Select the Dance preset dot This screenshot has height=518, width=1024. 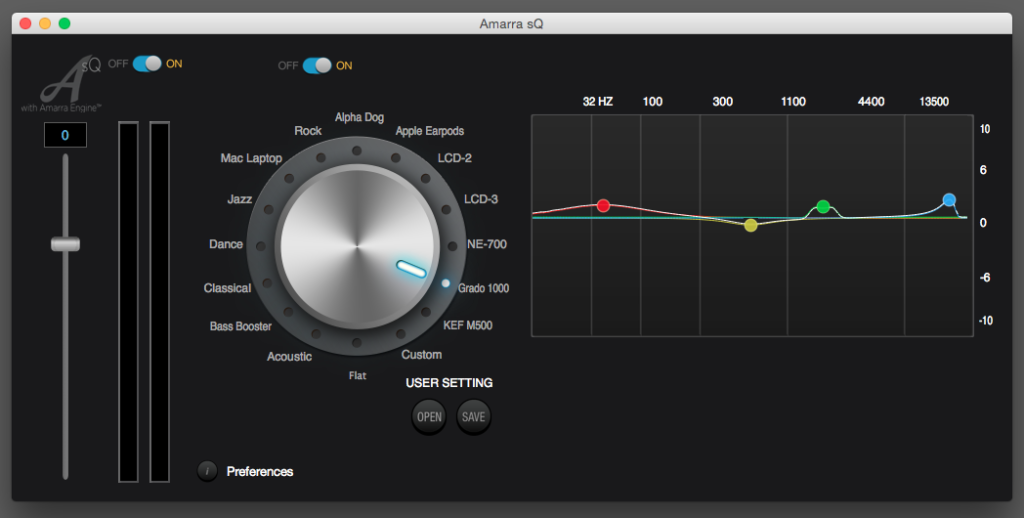(261, 246)
